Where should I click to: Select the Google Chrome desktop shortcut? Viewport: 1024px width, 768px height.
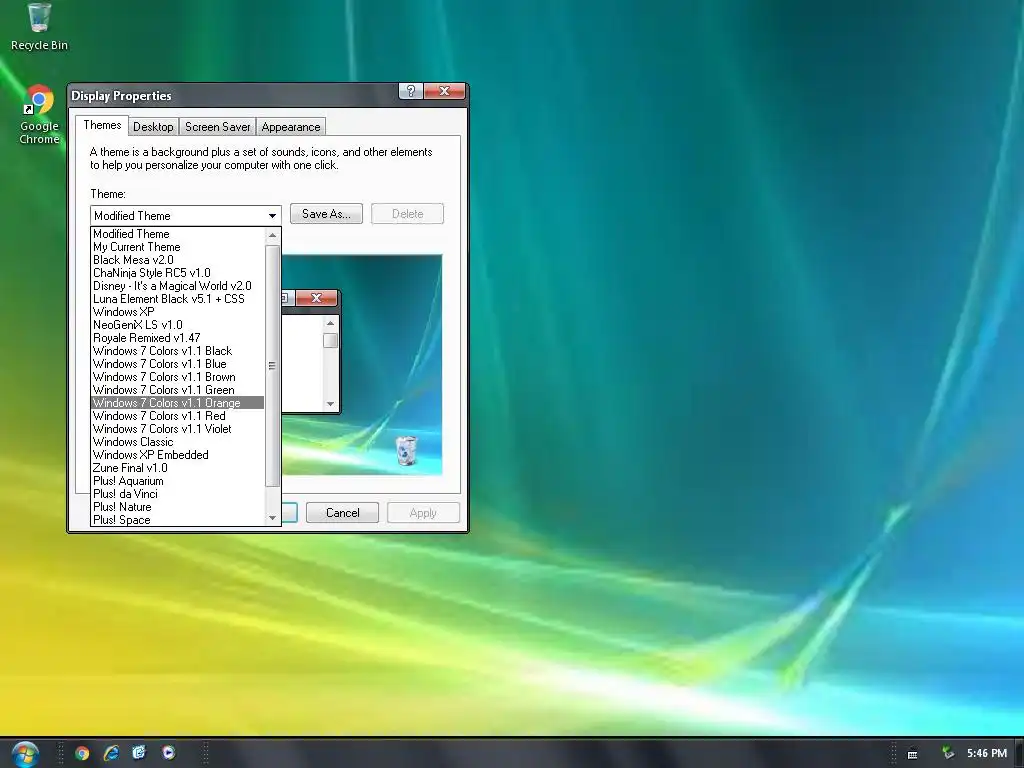[39, 114]
